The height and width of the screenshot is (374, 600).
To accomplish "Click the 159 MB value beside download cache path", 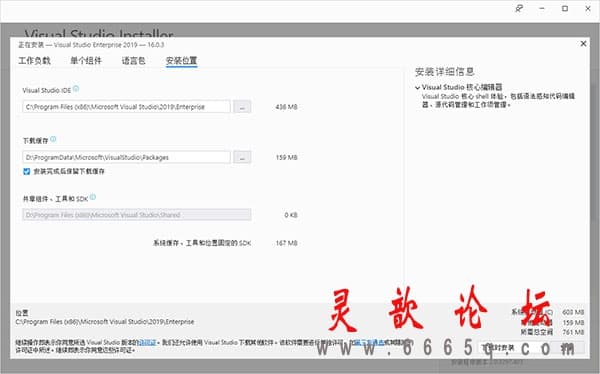I will tap(286, 157).
